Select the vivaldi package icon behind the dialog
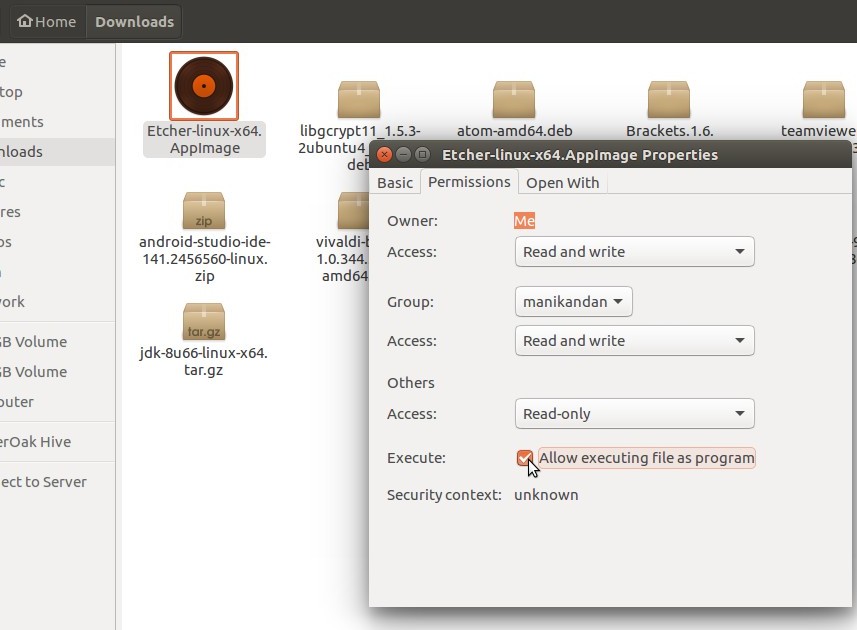 [x=353, y=210]
